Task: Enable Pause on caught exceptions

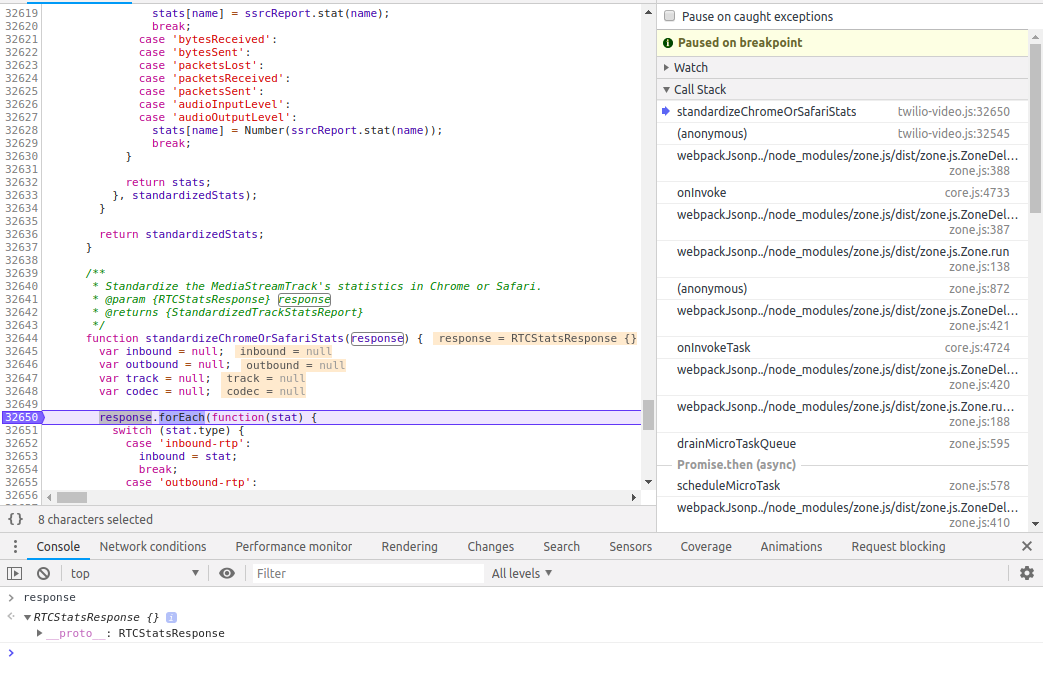Action: (670, 16)
